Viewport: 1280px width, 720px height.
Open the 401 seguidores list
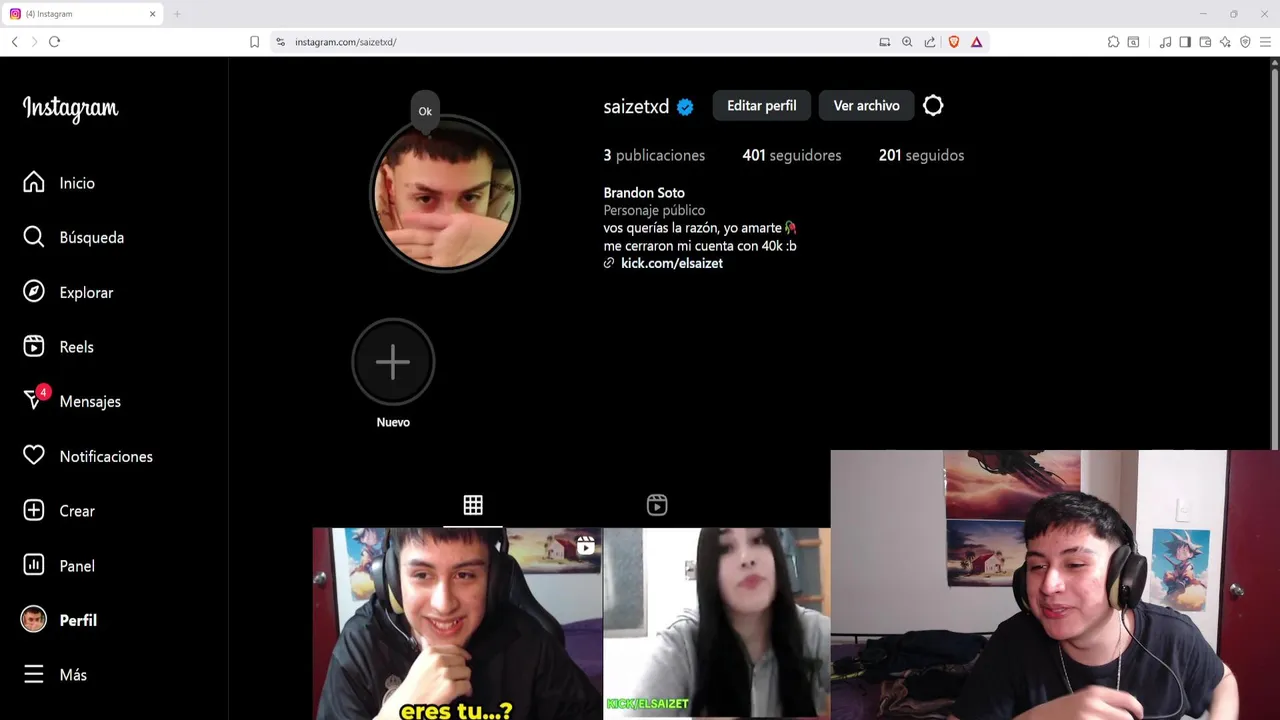tap(792, 155)
